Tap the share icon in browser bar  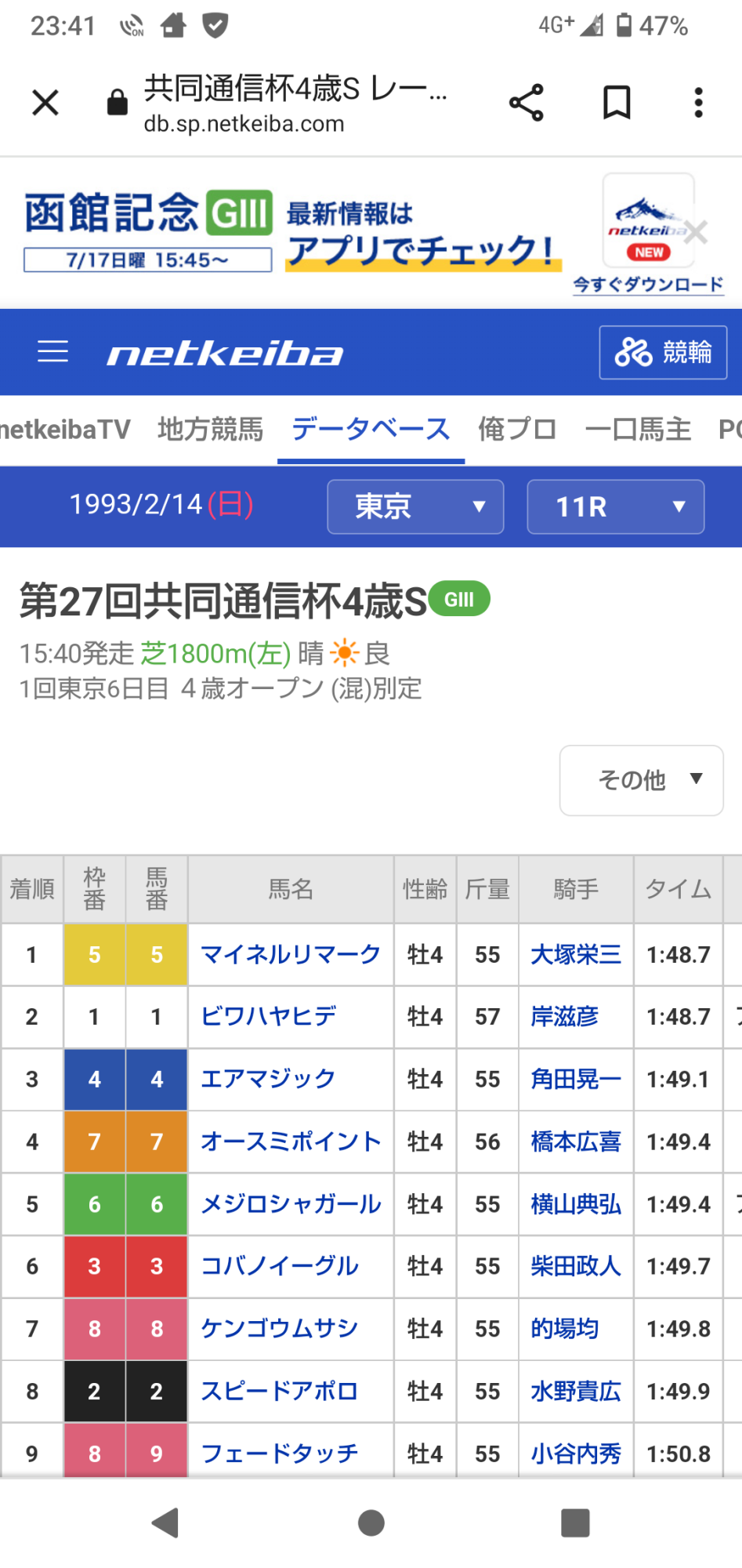(x=527, y=103)
